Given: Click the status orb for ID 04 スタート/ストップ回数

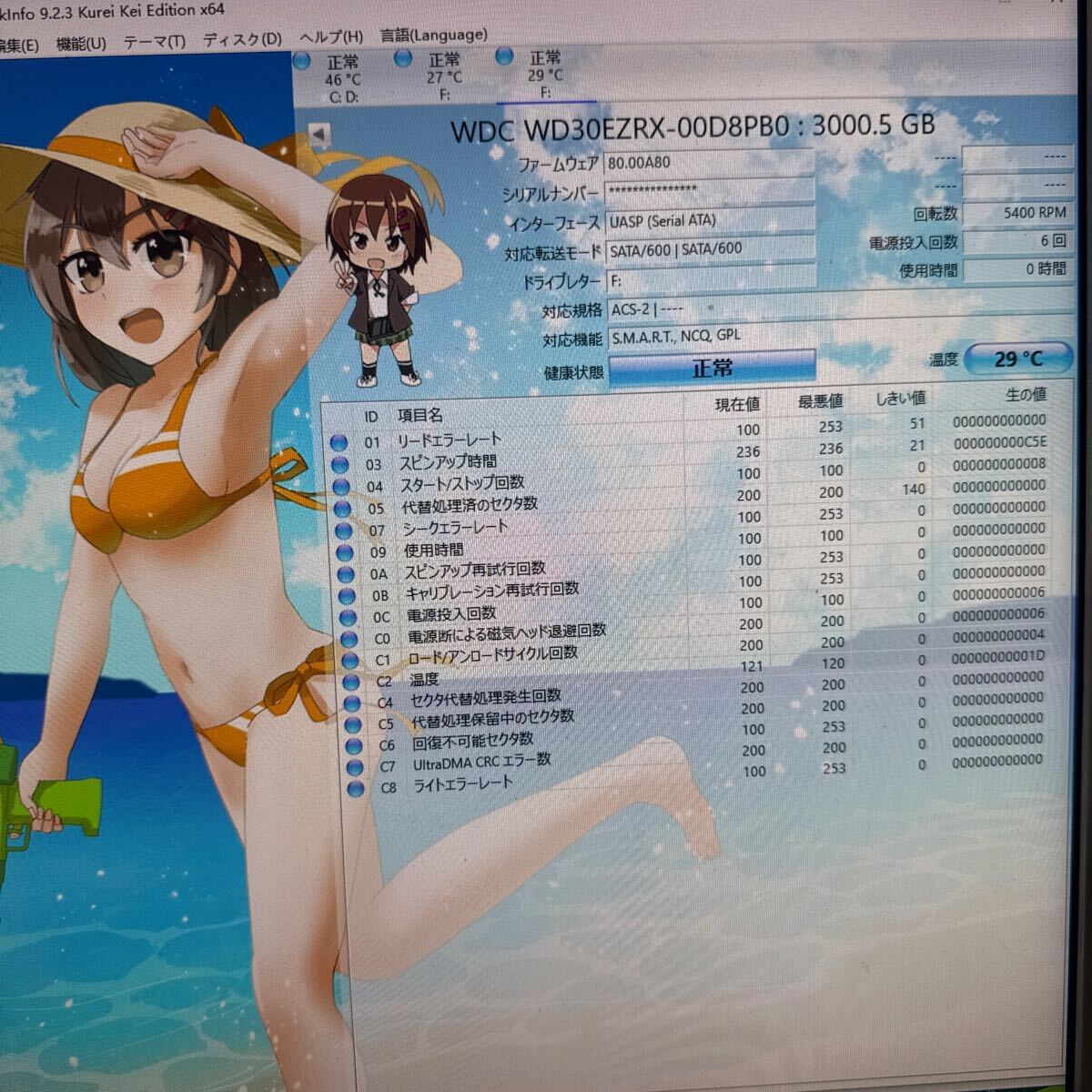Looking at the screenshot, I should (341, 487).
